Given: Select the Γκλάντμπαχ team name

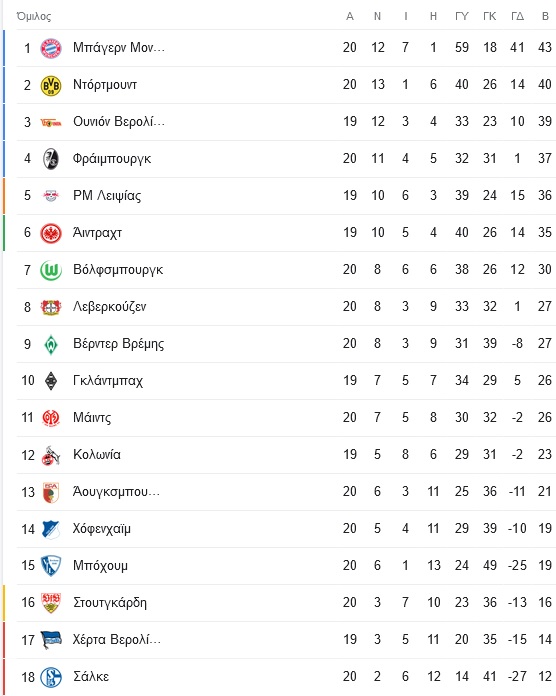Looking at the screenshot, I should tap(108, 380).
